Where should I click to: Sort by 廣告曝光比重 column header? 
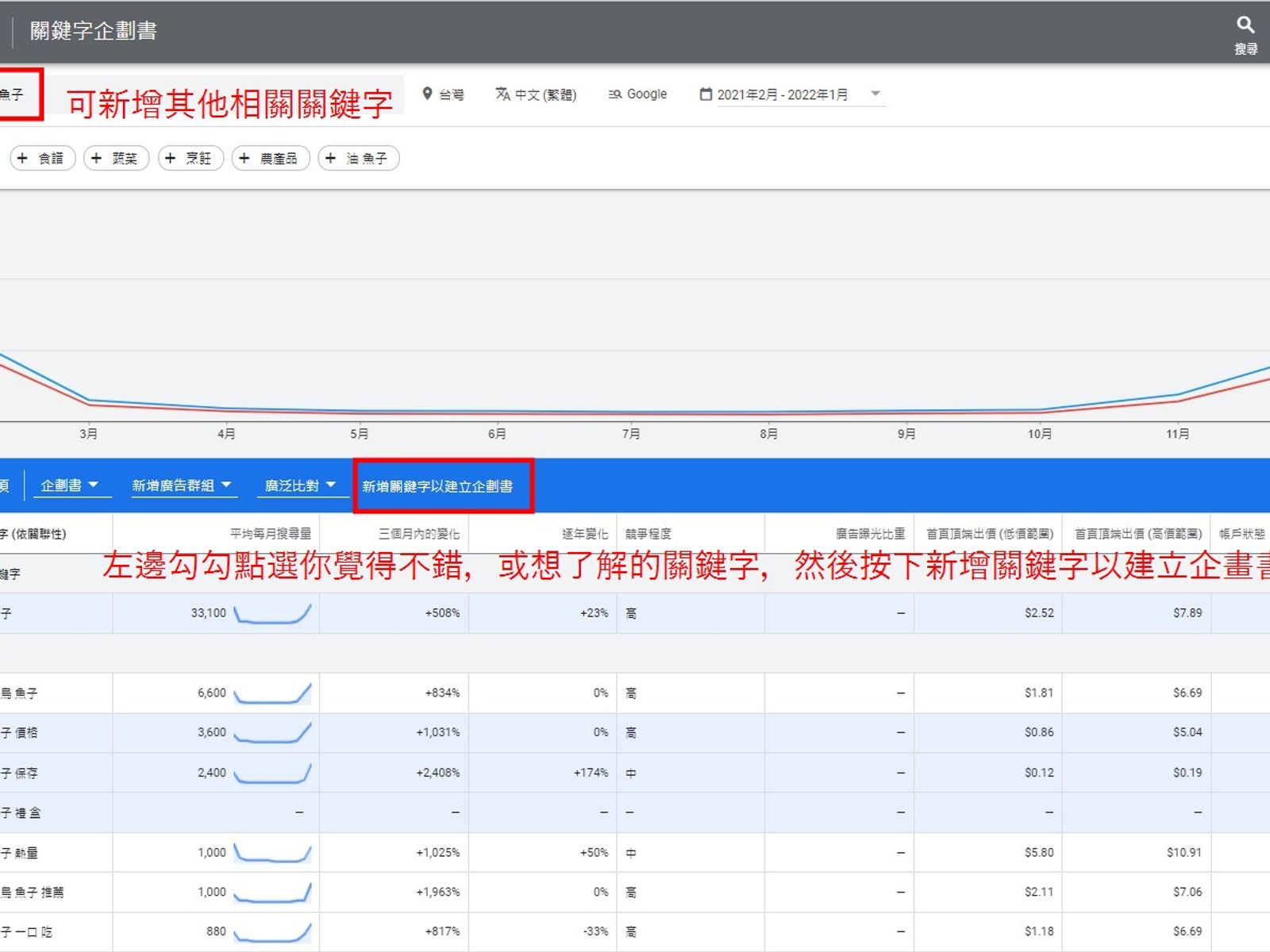pyautogui.click(x=870, y=534)
